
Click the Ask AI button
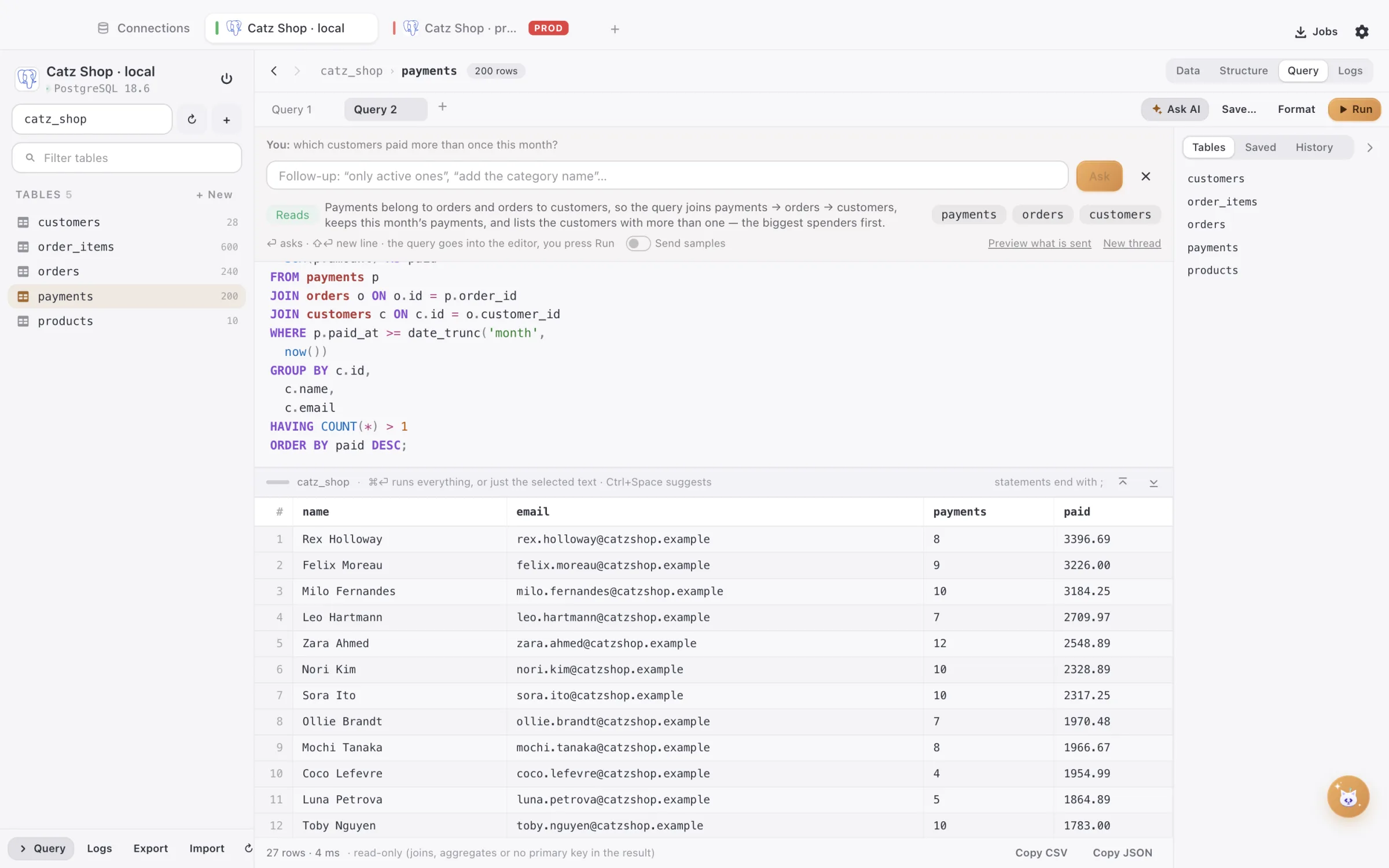[x=1175, y=109]
